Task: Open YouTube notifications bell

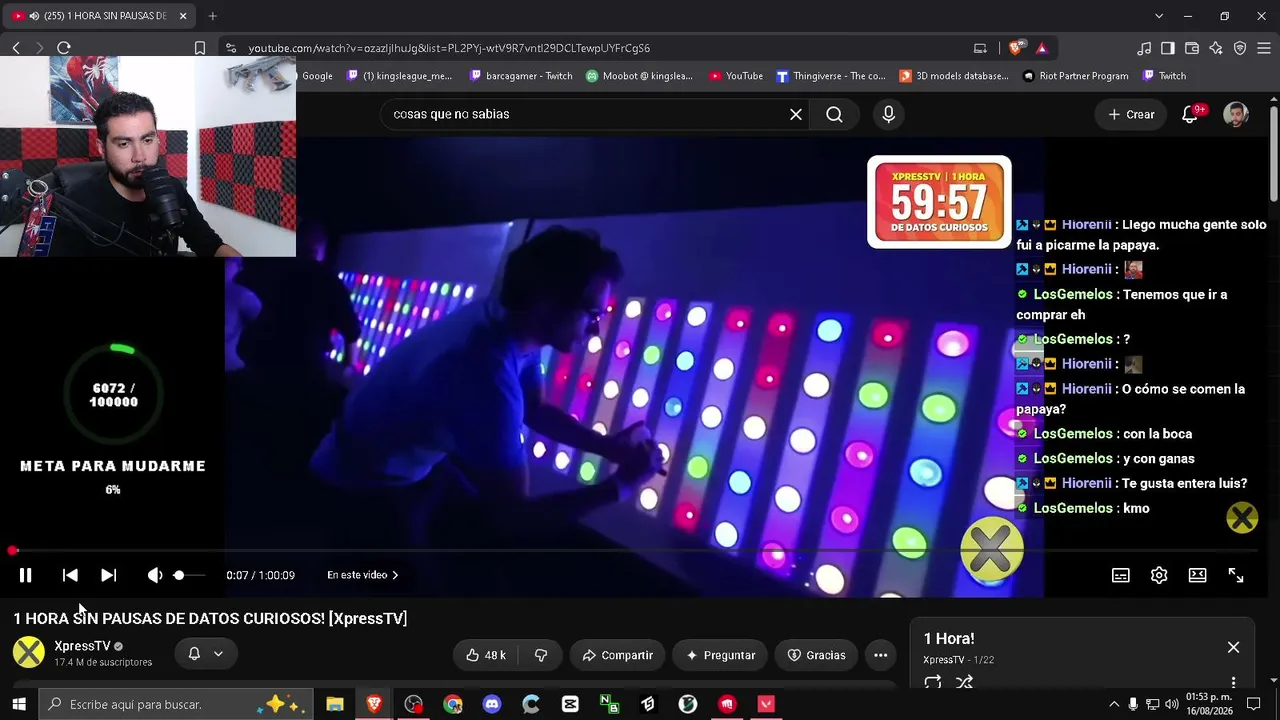Action: pos(1190,114)
